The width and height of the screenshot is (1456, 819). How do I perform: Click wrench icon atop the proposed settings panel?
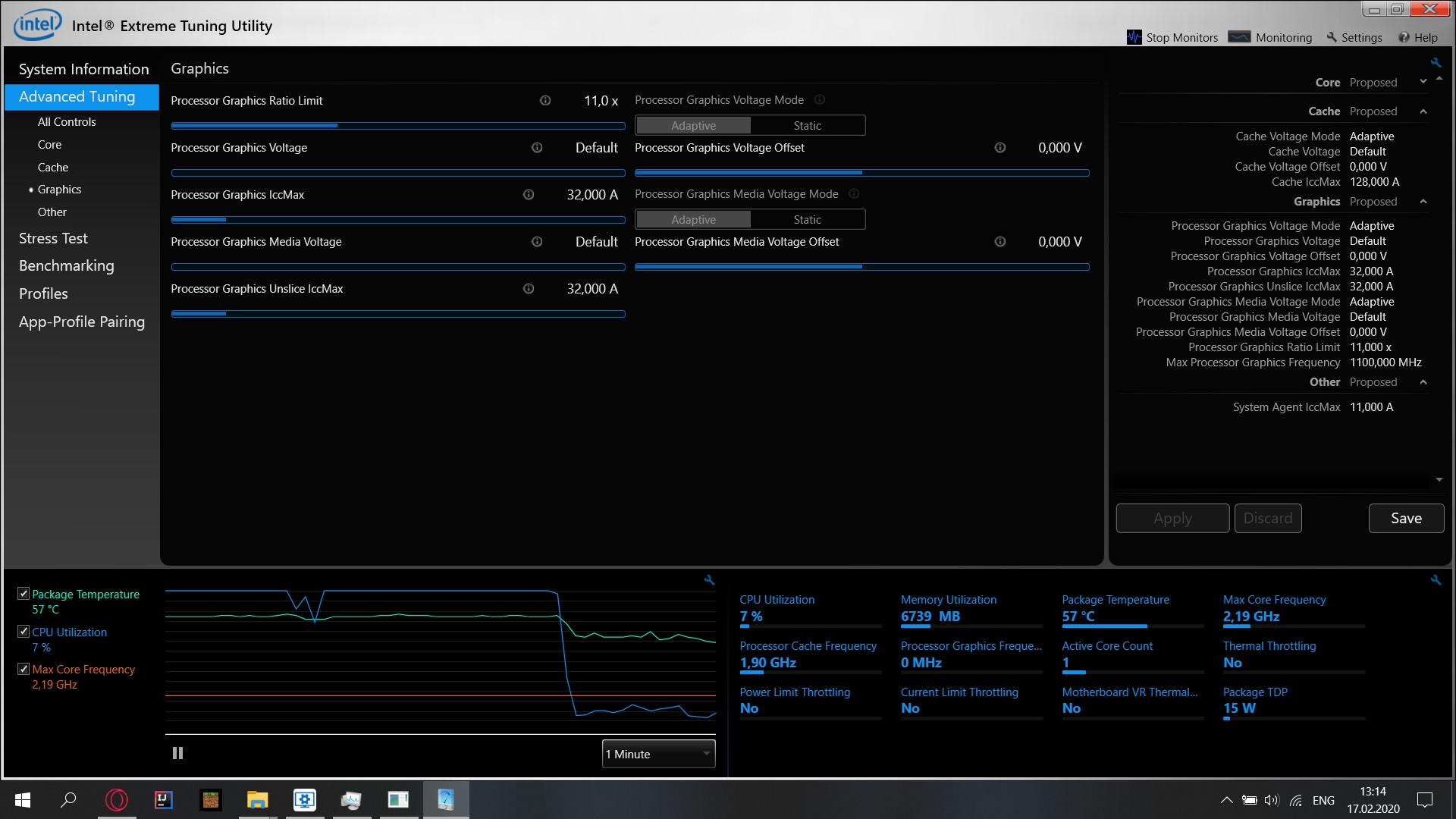click(1436, 63)
